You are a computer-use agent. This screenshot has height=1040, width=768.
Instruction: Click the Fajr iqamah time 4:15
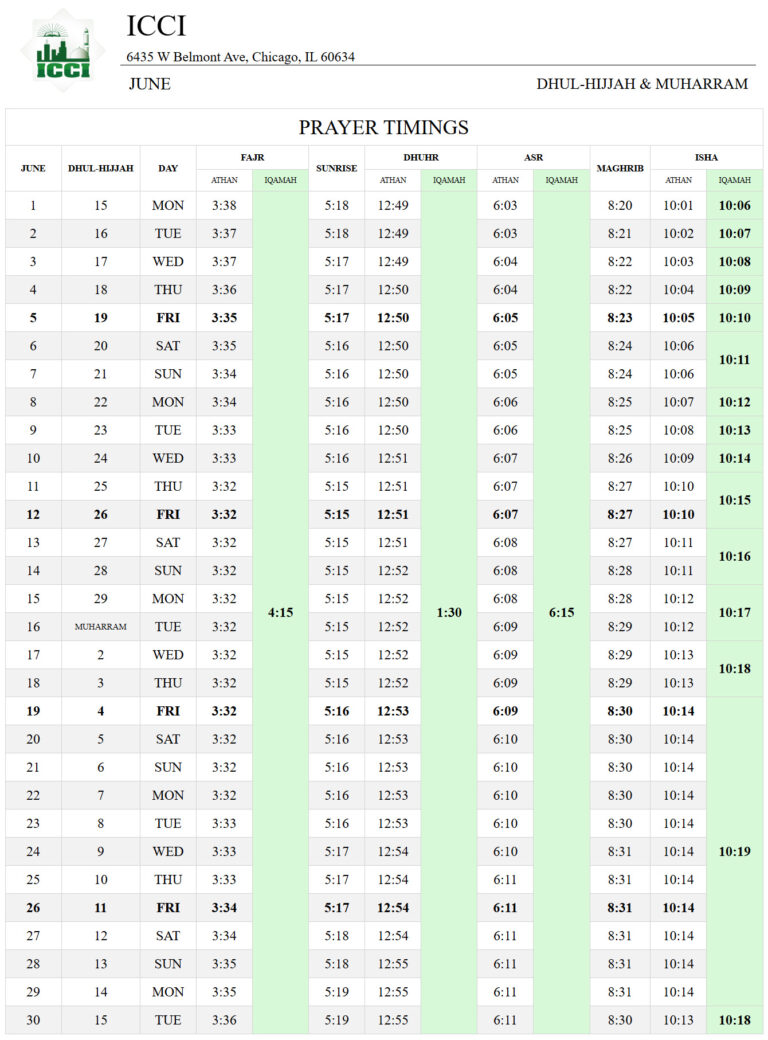pyautogui.click(x=281, y=612)
